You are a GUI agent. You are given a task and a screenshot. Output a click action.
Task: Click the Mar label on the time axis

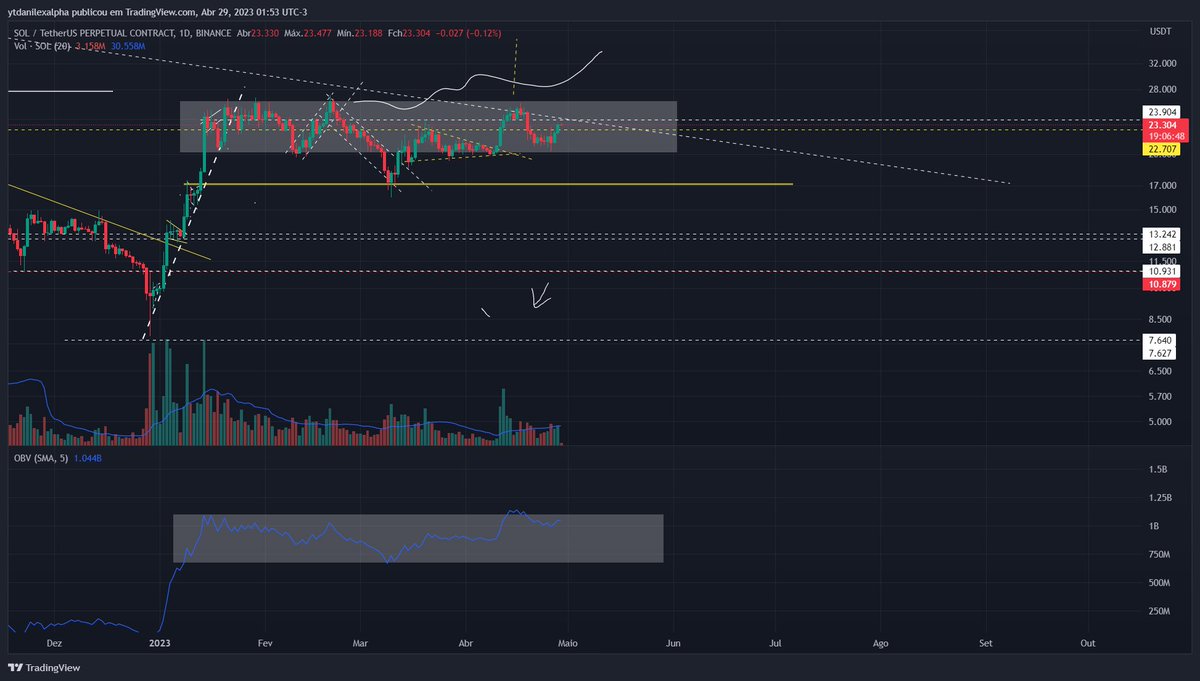pyautogui.click(x=360, y=645)
